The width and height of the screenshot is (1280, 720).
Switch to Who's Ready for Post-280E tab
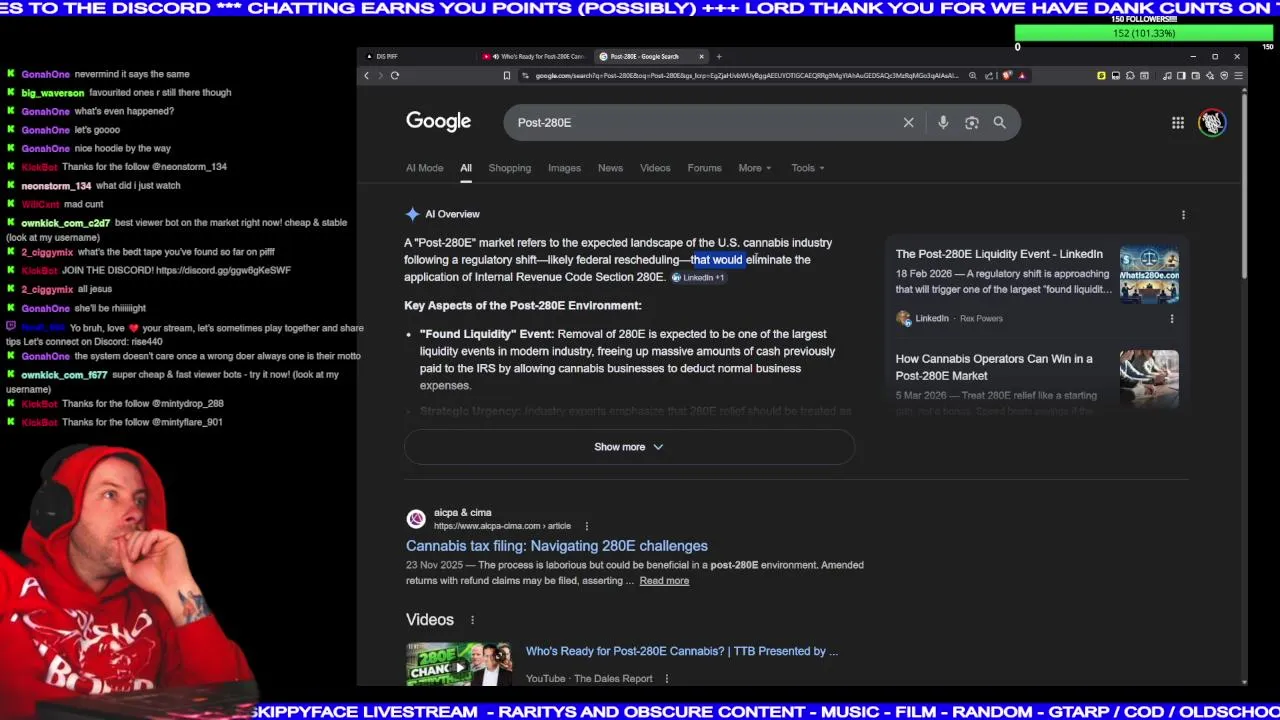click(534, 56)
